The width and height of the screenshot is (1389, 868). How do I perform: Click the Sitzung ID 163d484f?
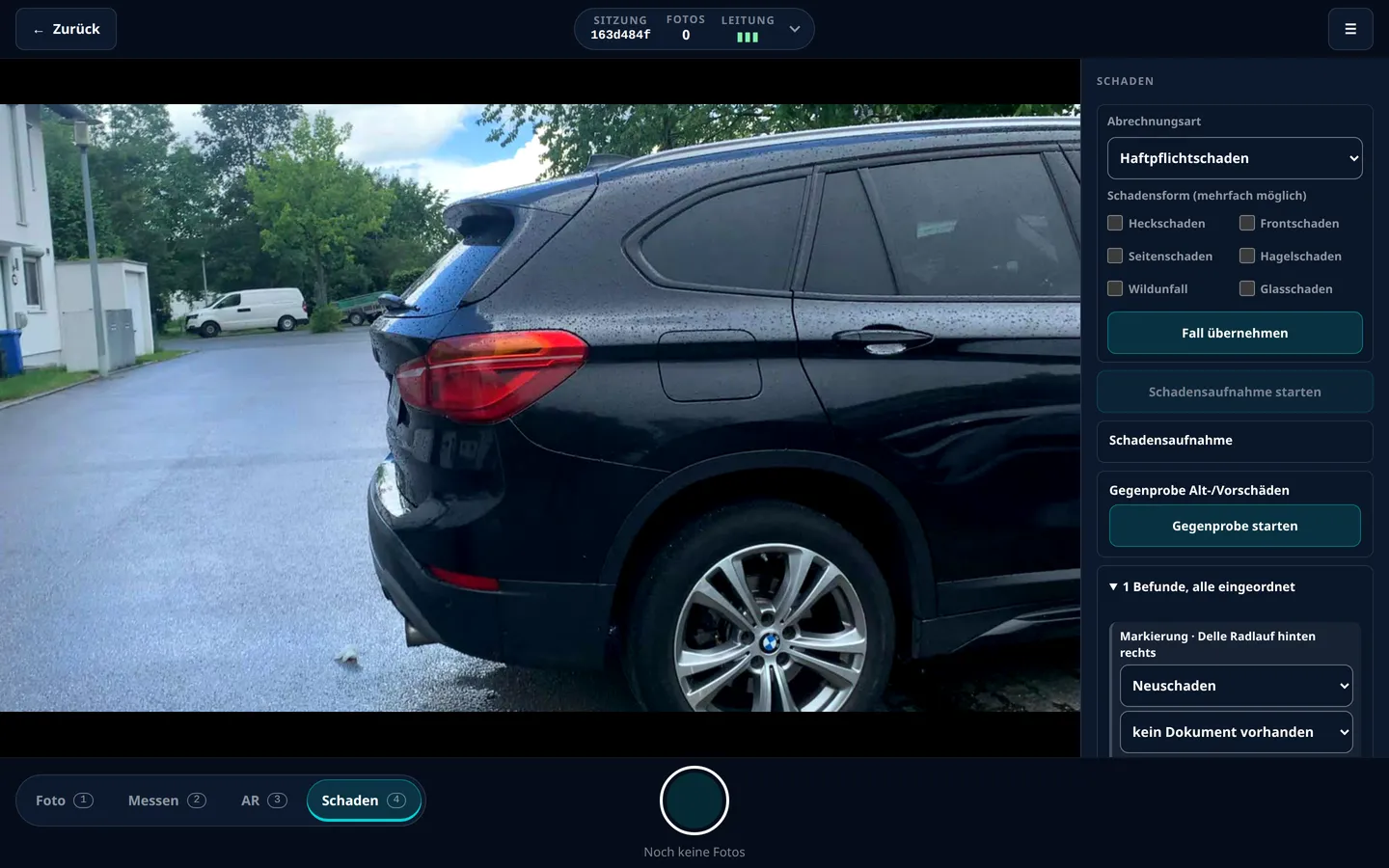click(x=620, y=35)
